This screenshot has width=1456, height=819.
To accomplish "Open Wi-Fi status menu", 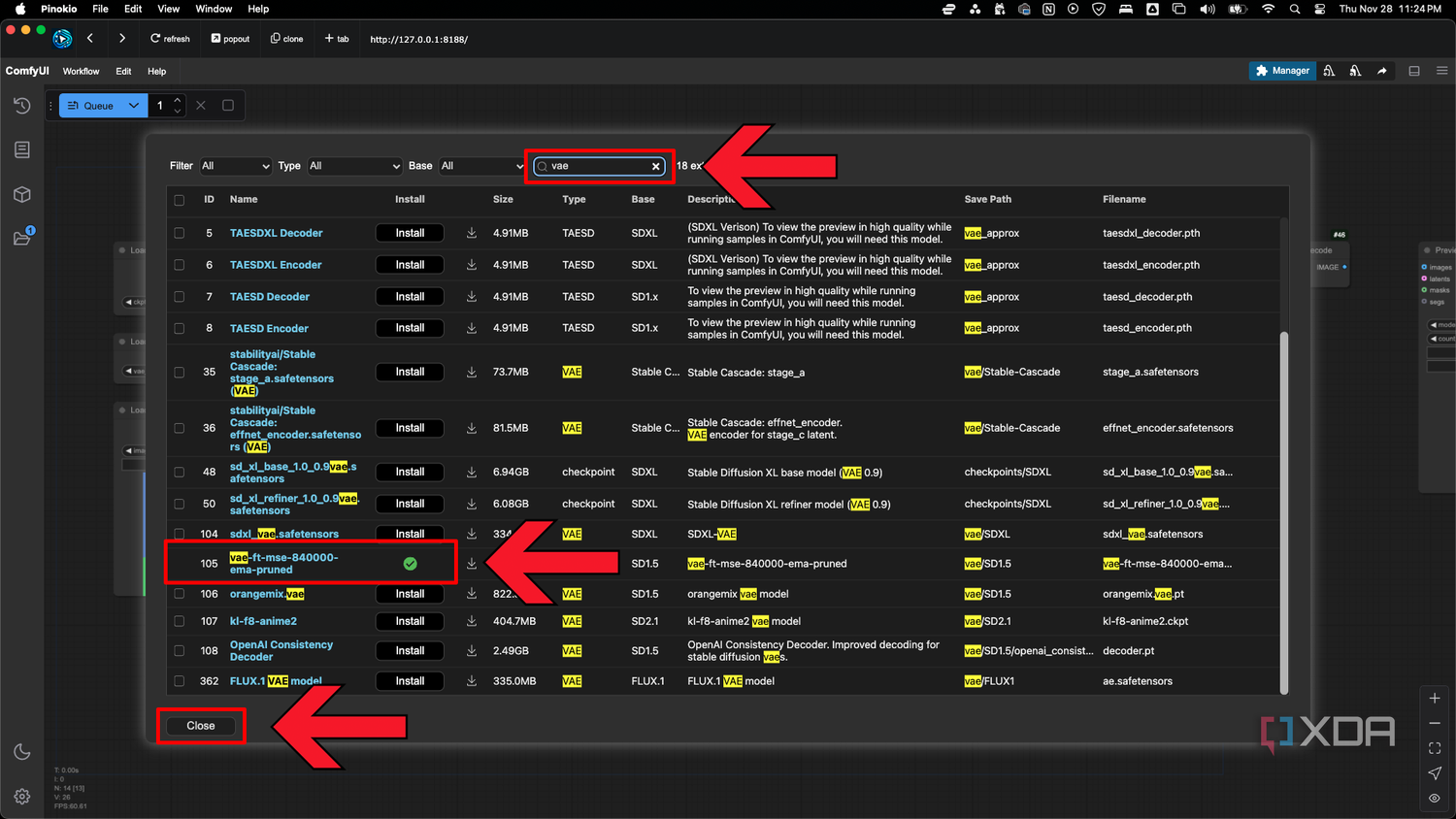I will (x=1268, y=9).
